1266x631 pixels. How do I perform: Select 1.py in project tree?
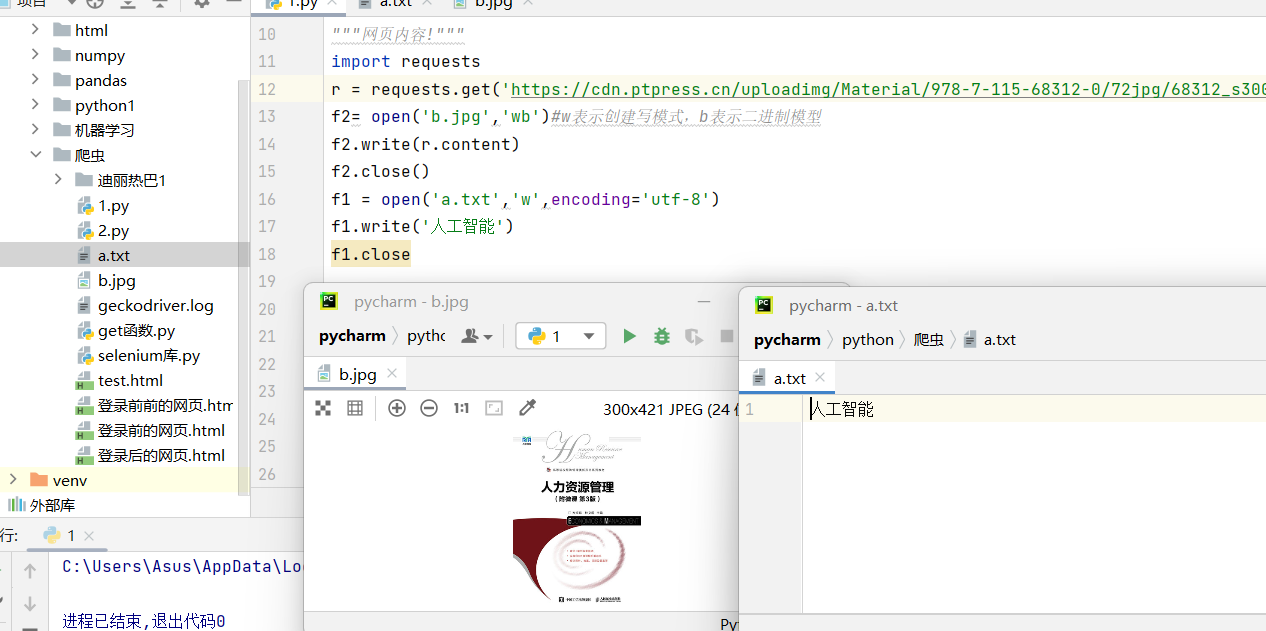[113, 205]
